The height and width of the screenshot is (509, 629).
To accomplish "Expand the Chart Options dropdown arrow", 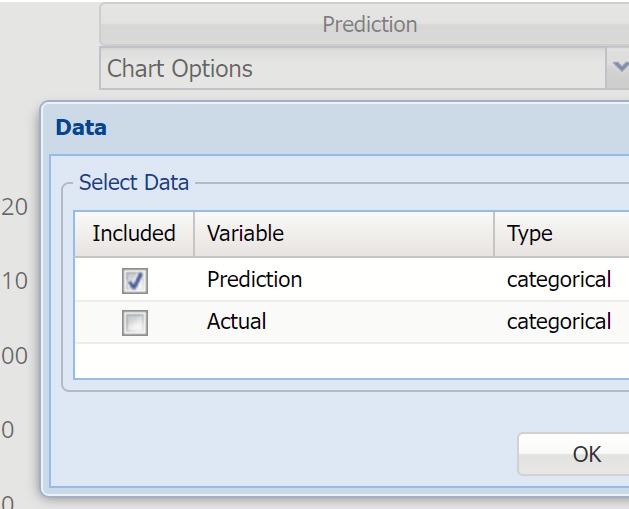I will [x=617, y=69].
